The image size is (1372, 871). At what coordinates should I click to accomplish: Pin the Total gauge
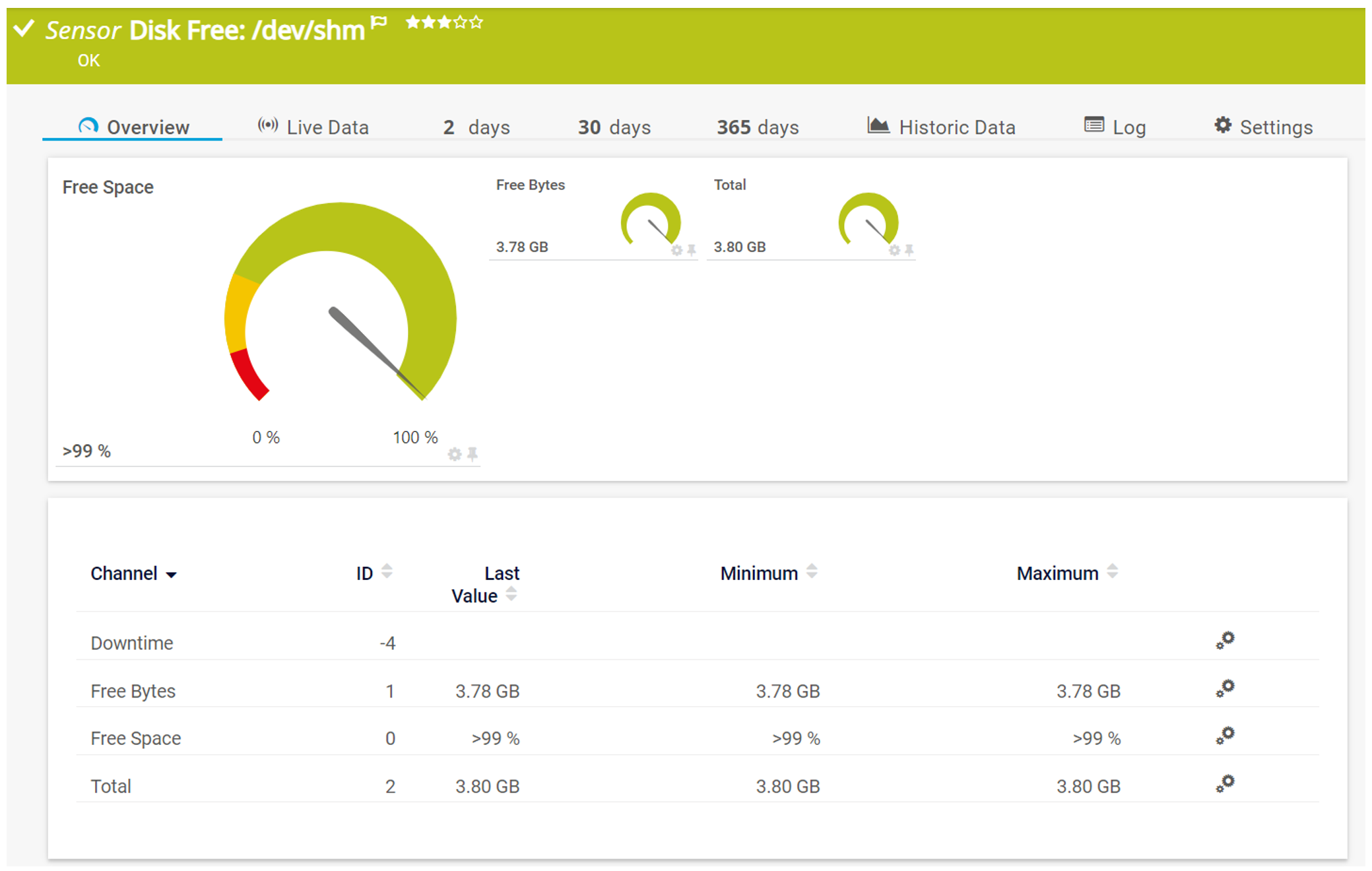[909, 250]
